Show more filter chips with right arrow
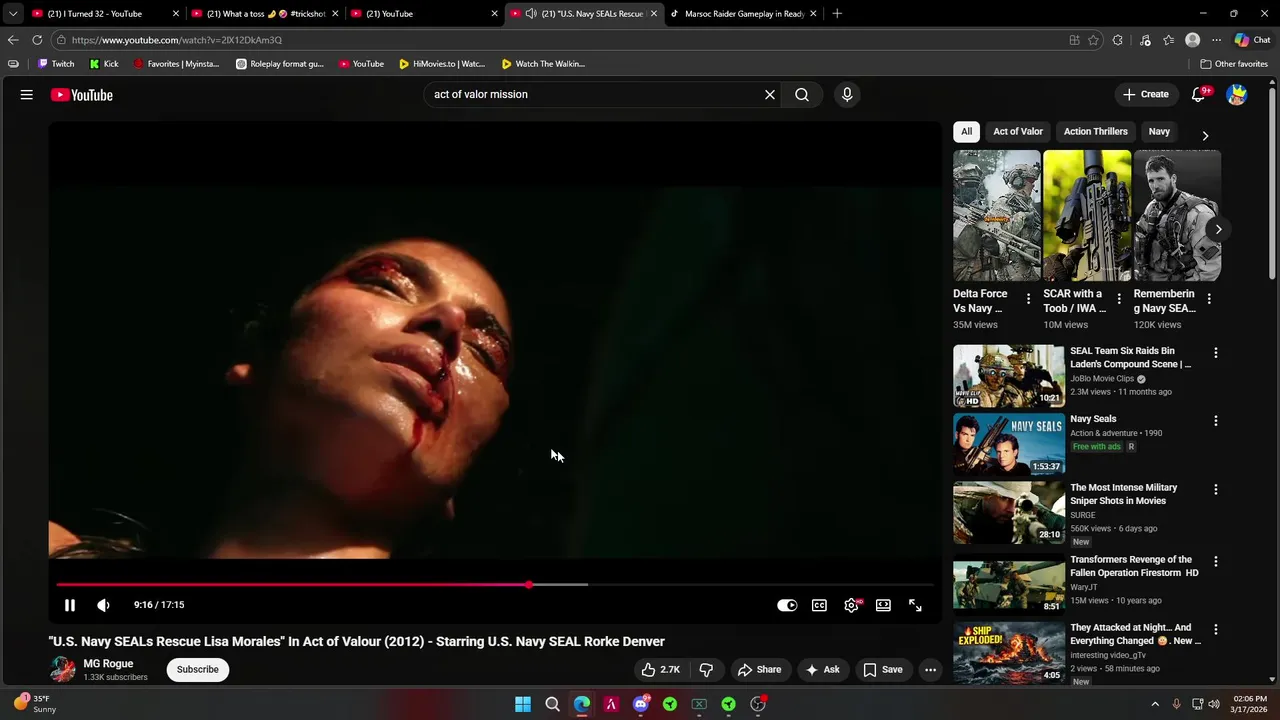Image resolution: width=1280 pixels, height=720 pixels. coord(1205,135)
